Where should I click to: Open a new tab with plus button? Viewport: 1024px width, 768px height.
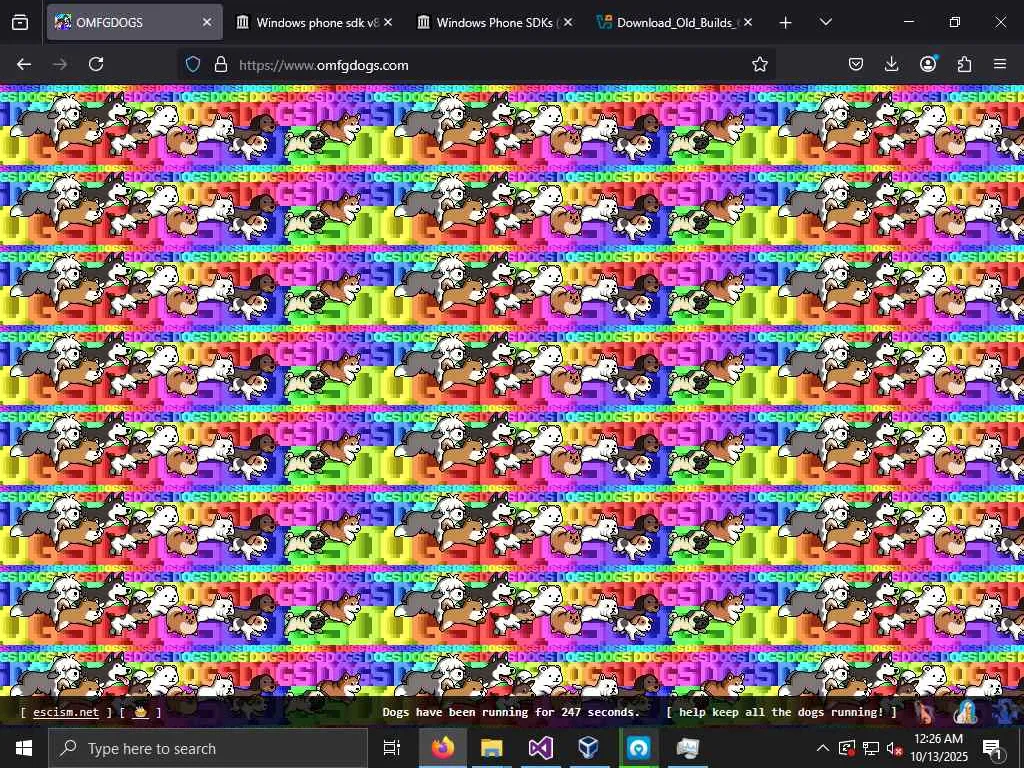click(x=786, y=23)
